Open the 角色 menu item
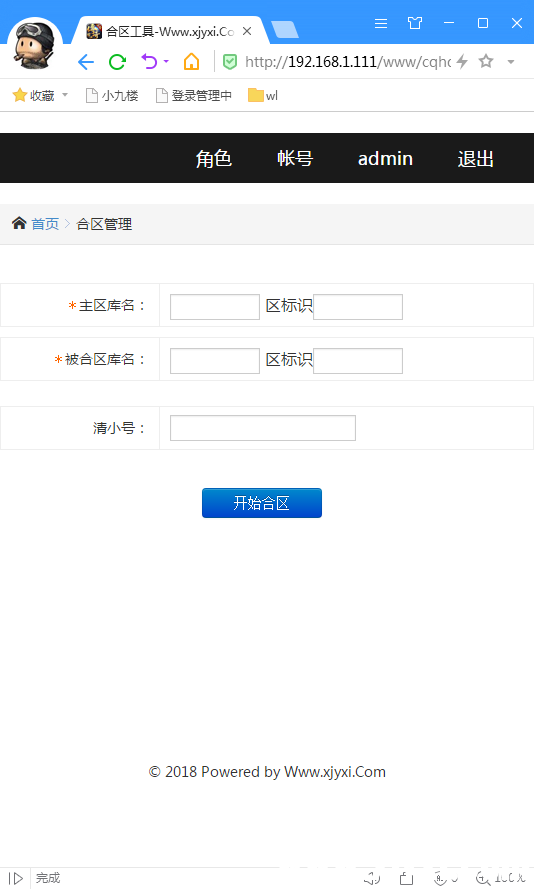Viewport: 534px width, 889px height. tap(214, 158)
